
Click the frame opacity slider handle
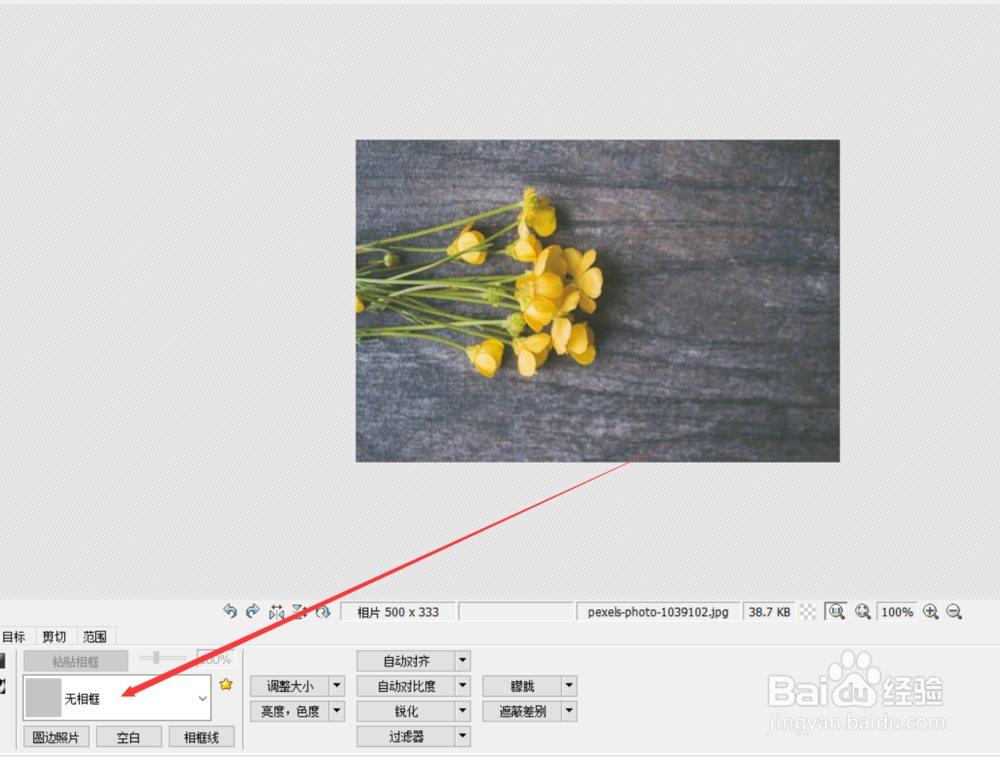coord(156,658)
